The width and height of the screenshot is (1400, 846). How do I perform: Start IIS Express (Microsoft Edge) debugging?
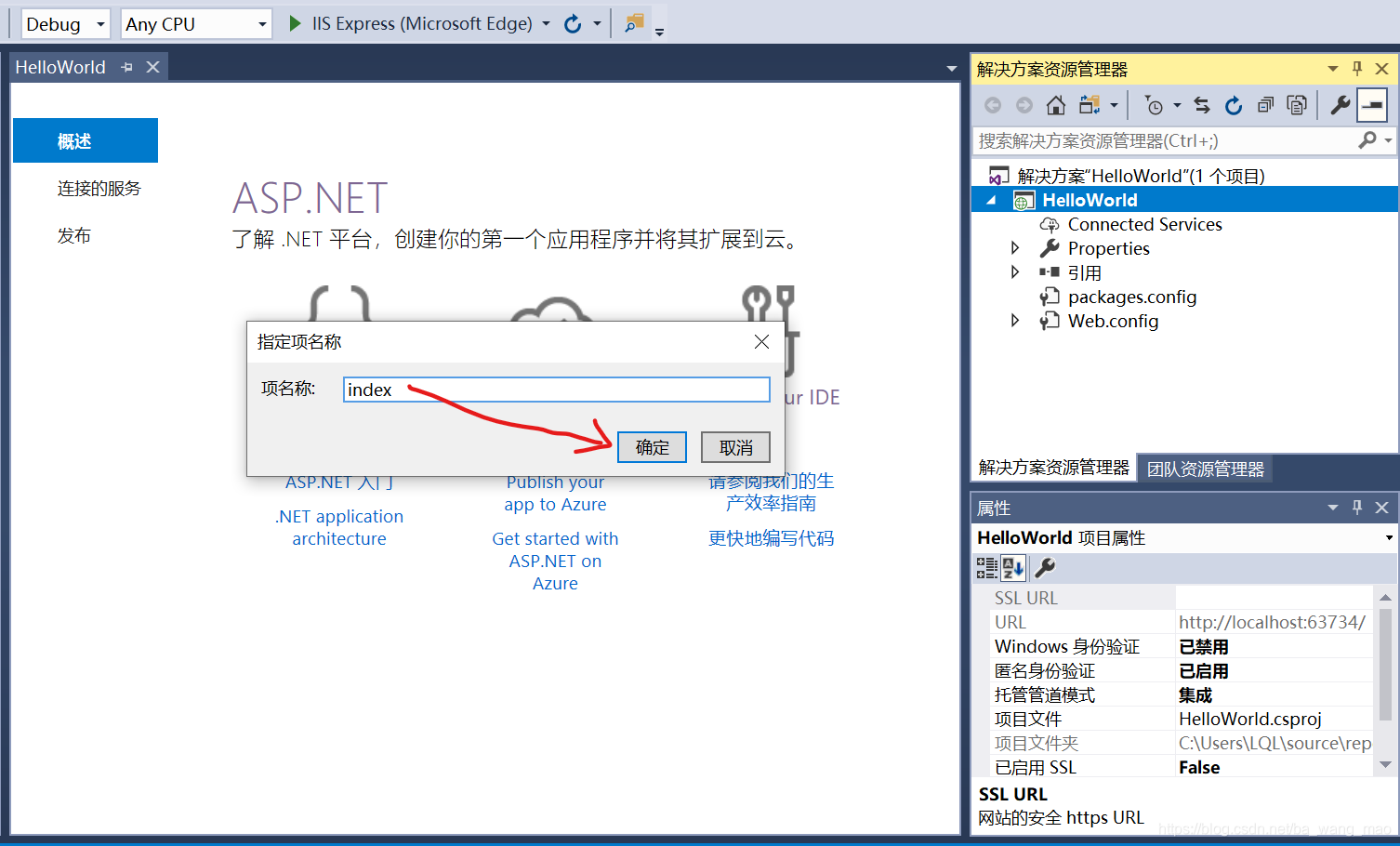(410, 23)
